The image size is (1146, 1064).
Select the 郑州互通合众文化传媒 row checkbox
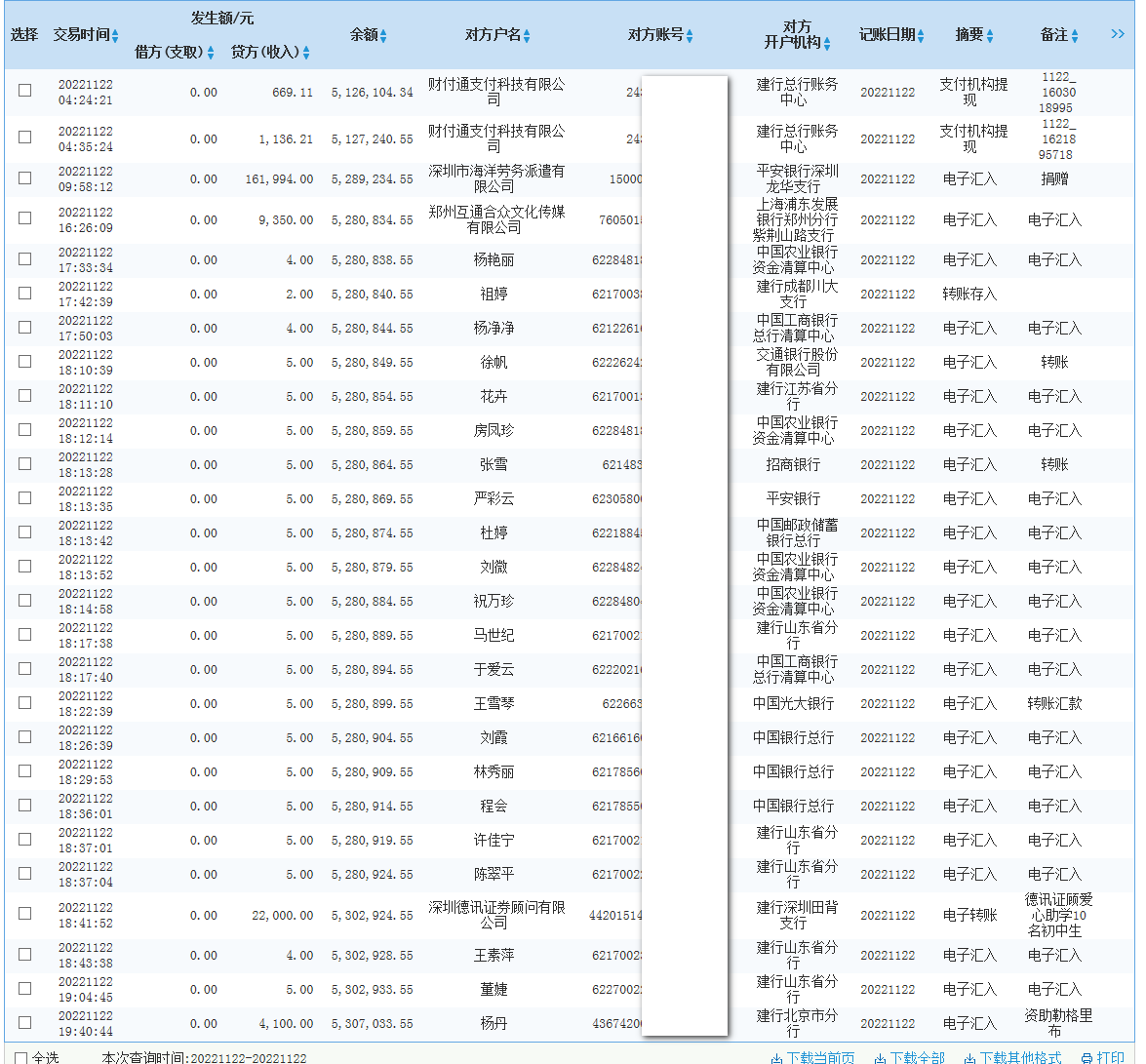[x=24, y=218]
